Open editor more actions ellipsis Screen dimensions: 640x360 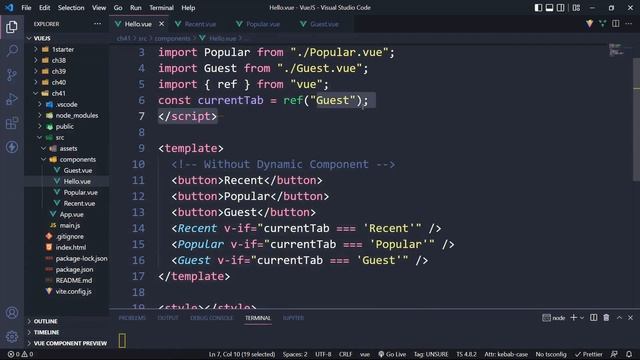click(x=629, y=24)
